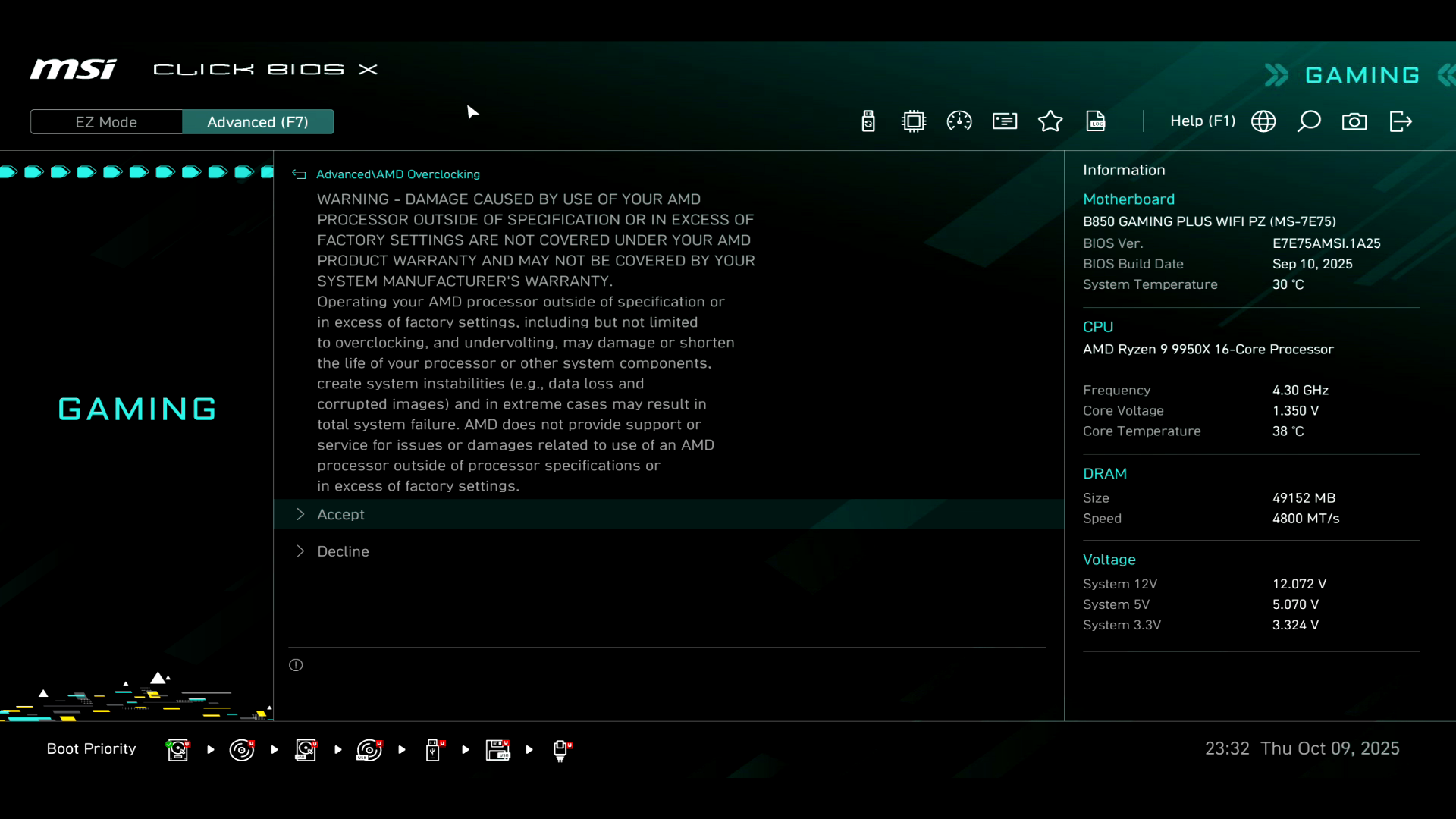Click the hardware info card icon
Viewport: 1456px width, 819px height.
click(x=1005, y=121)
